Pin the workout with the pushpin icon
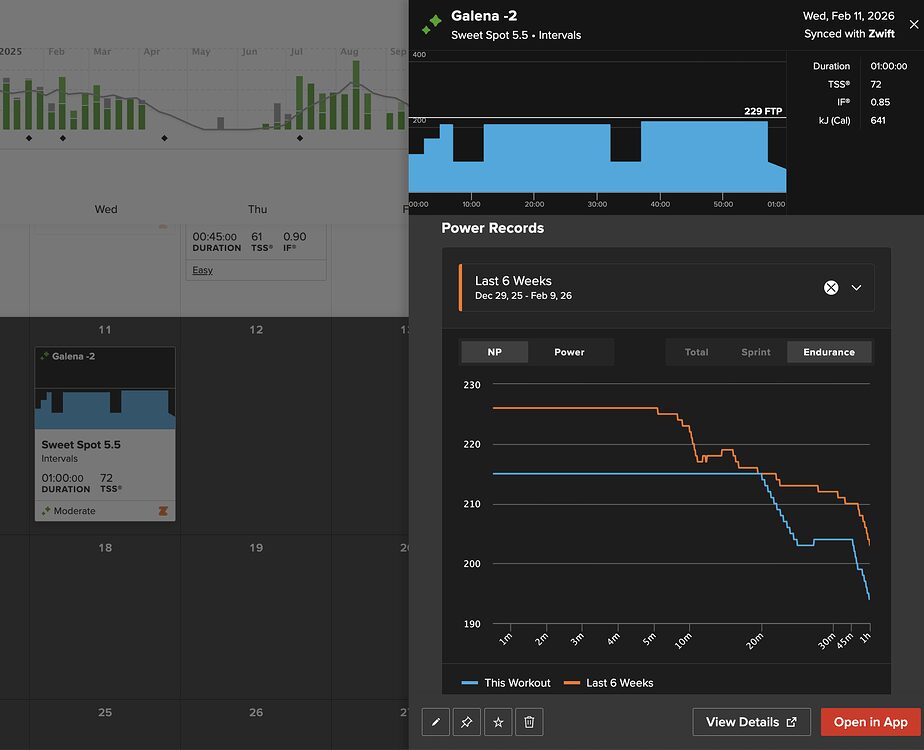Viewport: 924px width, 750px height. pyautogui.click(x=467, y=722)
